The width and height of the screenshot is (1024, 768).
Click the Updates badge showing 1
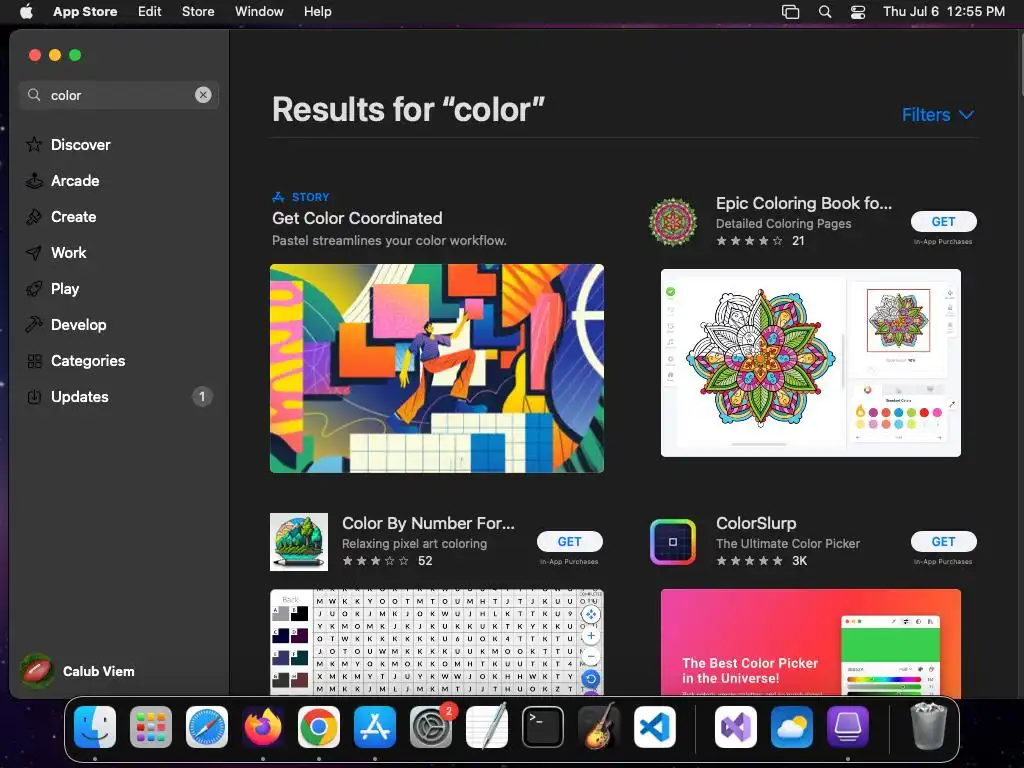[202, 396]
